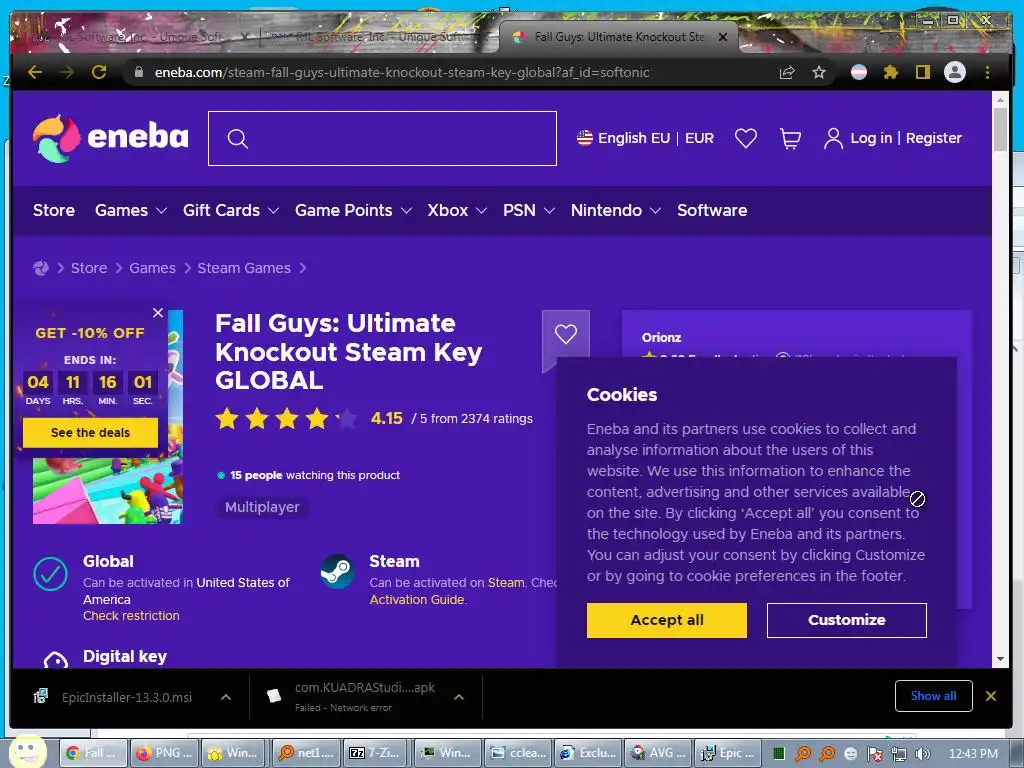1024x768 pixels.
Task: Open ccleaner taskbar item
Action: pos(519,753)
